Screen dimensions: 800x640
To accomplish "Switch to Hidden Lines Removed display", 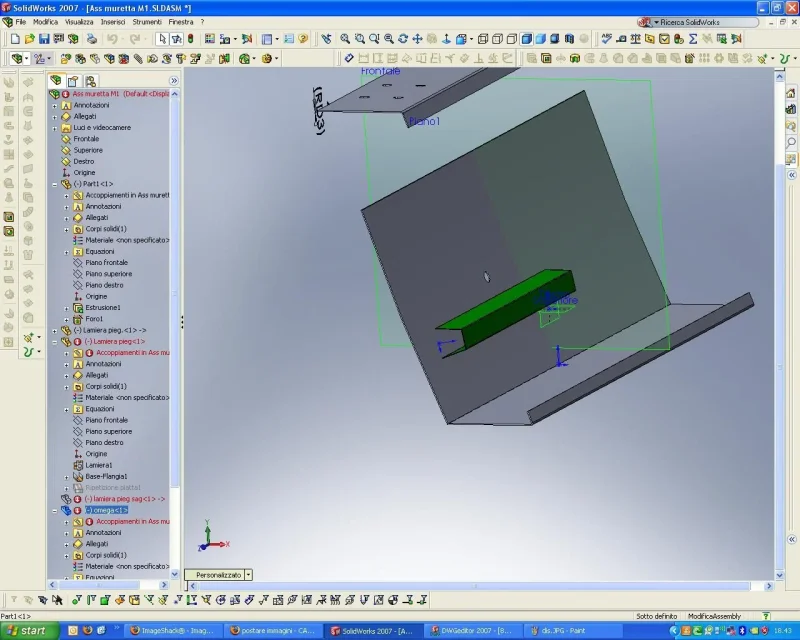I will (512, 39).
